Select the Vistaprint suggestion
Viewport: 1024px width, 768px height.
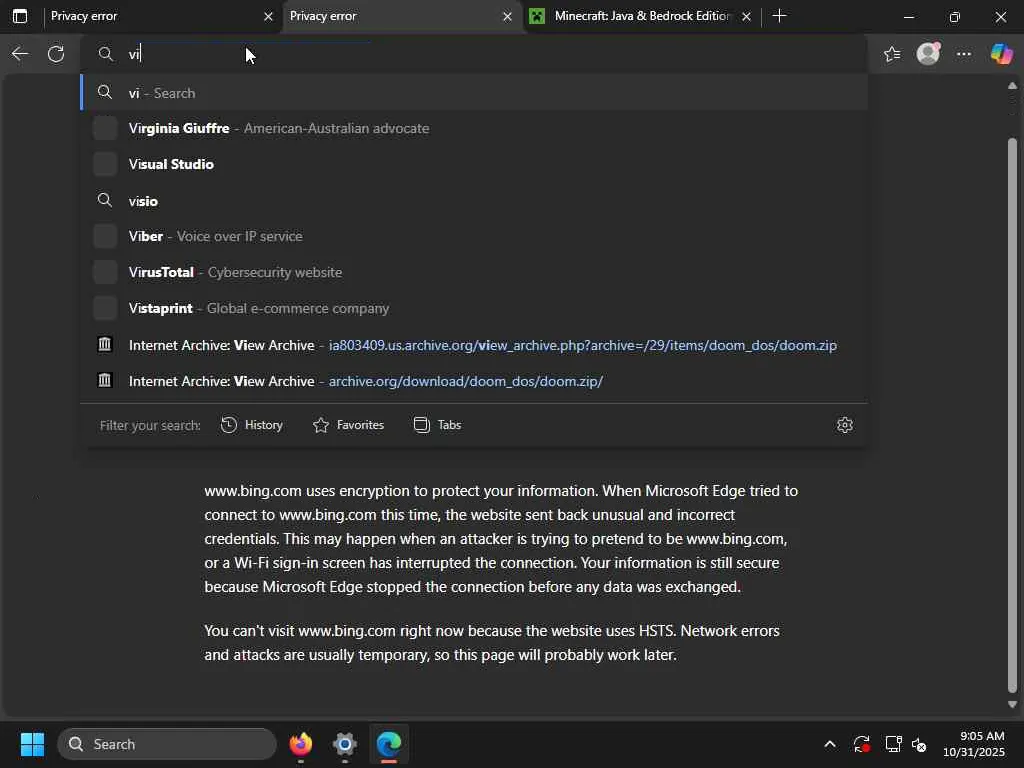point(474,308)
